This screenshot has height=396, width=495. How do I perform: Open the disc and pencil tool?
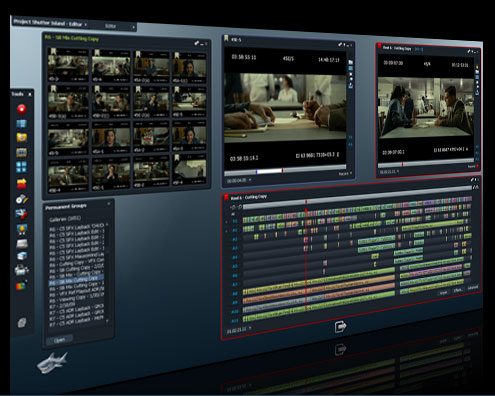point(22,199)
